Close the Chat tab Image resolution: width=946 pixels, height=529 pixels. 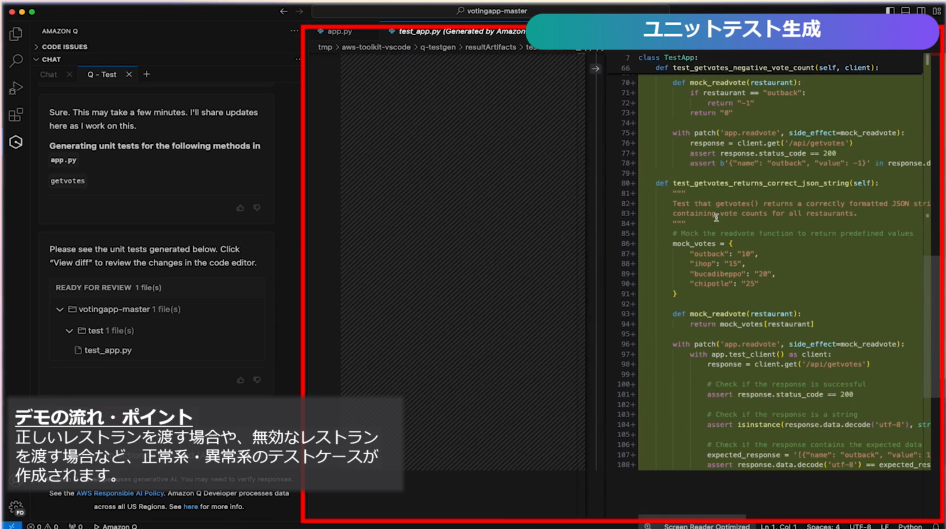69,74
